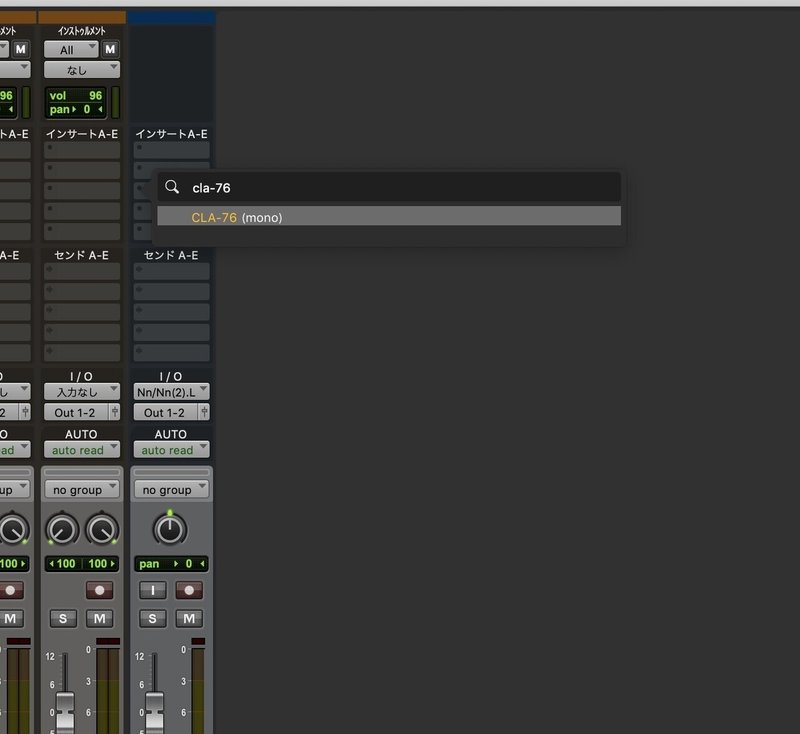Click right pan knob of stereo instrument track
This screenshot has width=800, height=734.
click(x=102, y=529)
